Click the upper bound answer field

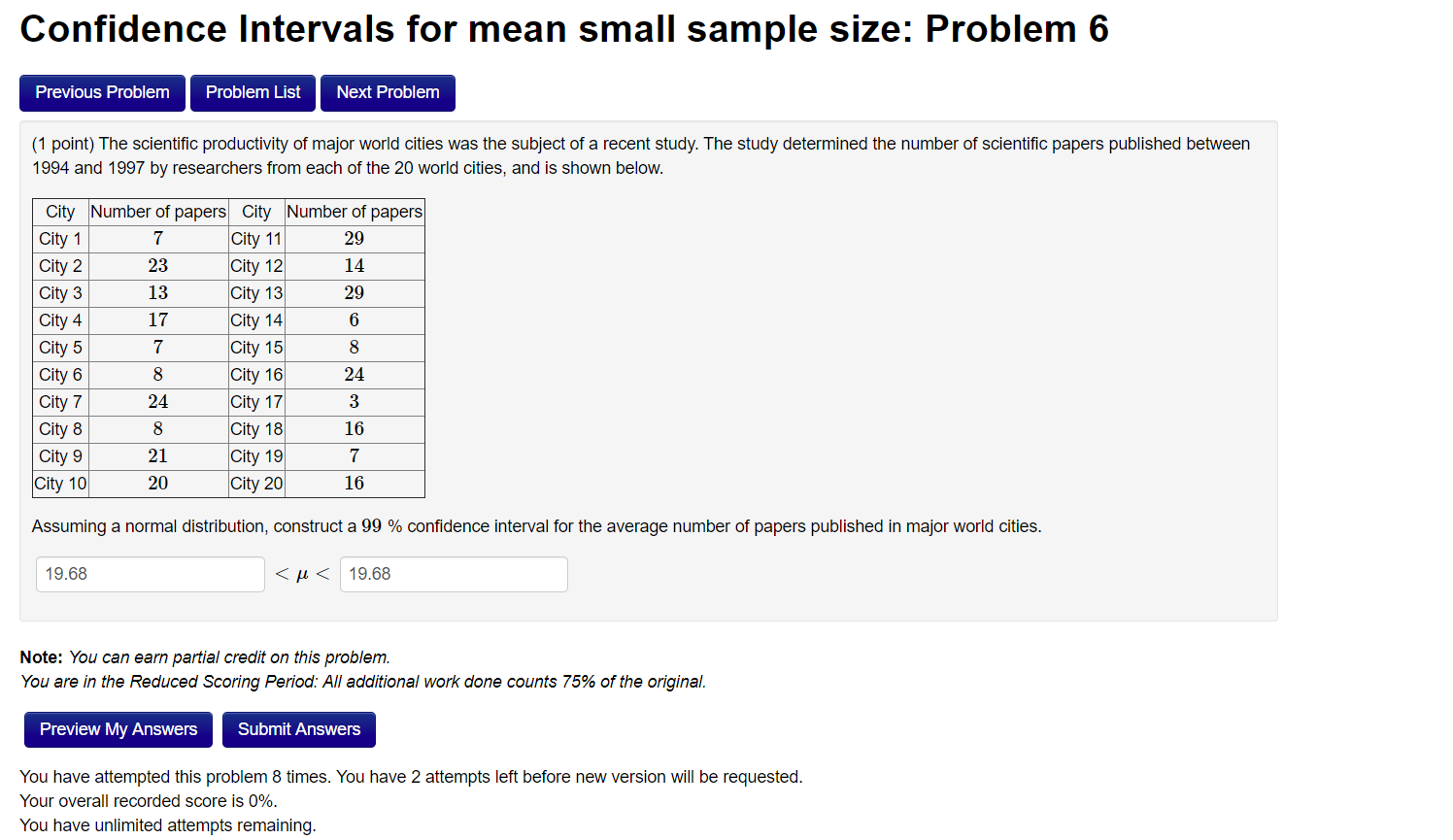453,574
